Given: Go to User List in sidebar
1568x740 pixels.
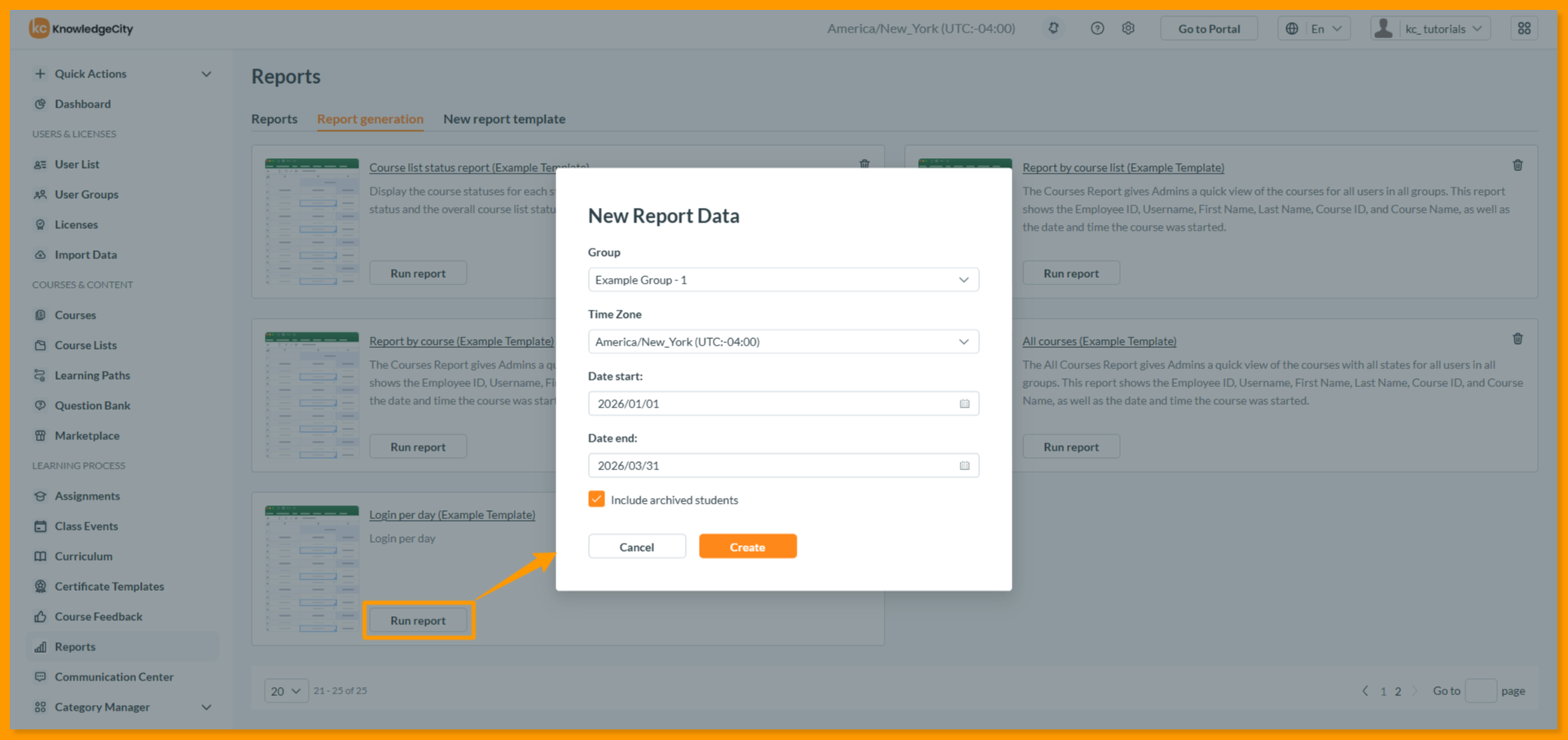Looking at the screenshot, I should pos(77,165).
